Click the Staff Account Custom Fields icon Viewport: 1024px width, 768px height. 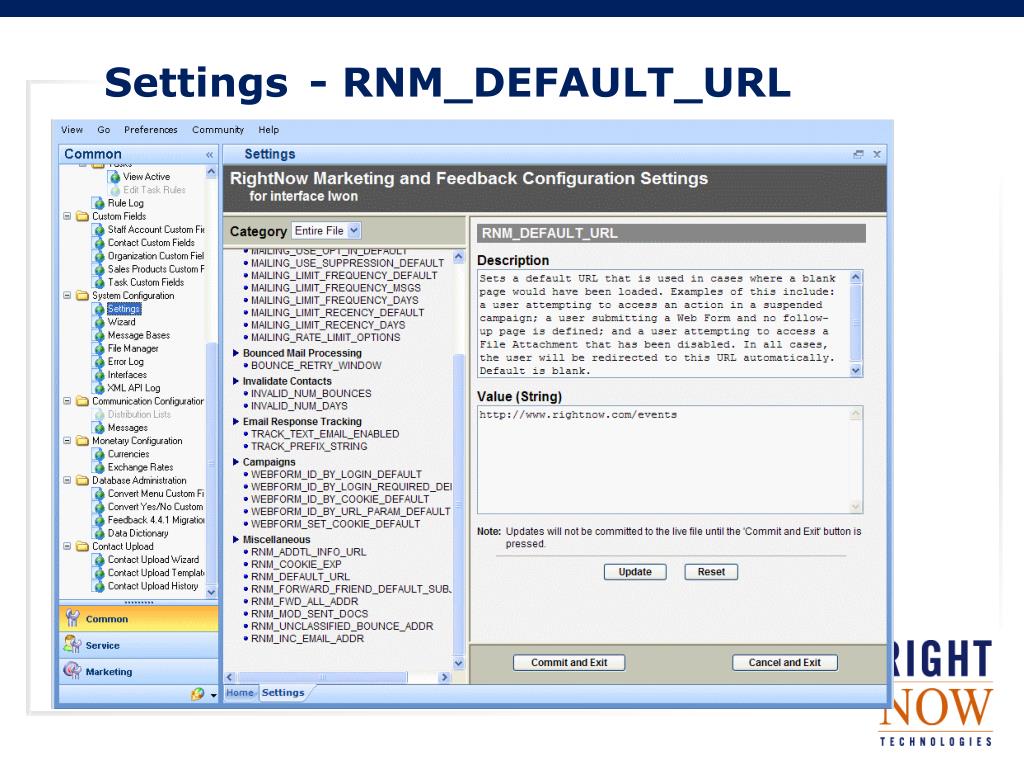tap(99, 230)
